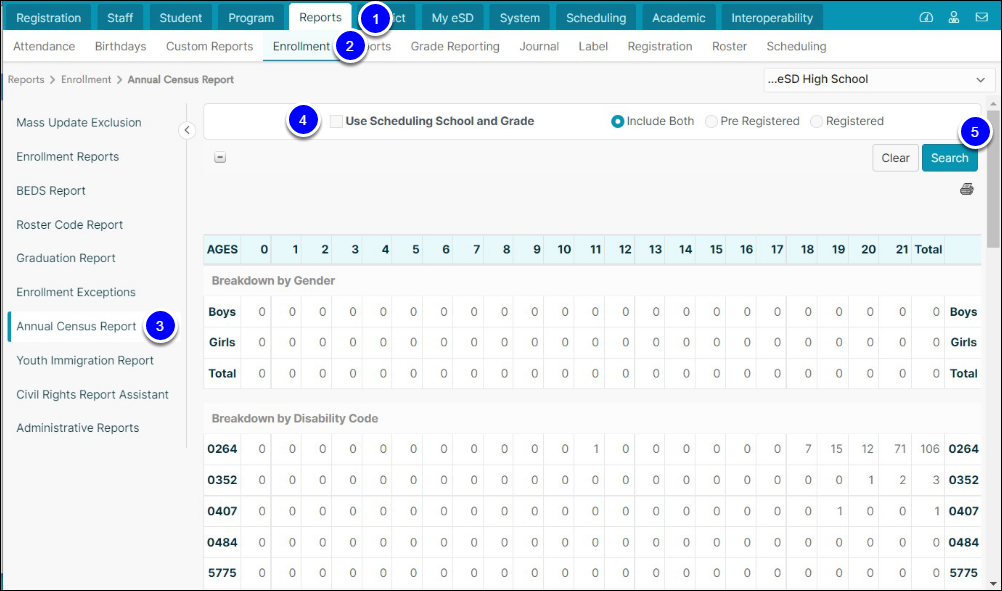Open the Interoperability tab
The image size is (1002, 591).
pos(772,18)
